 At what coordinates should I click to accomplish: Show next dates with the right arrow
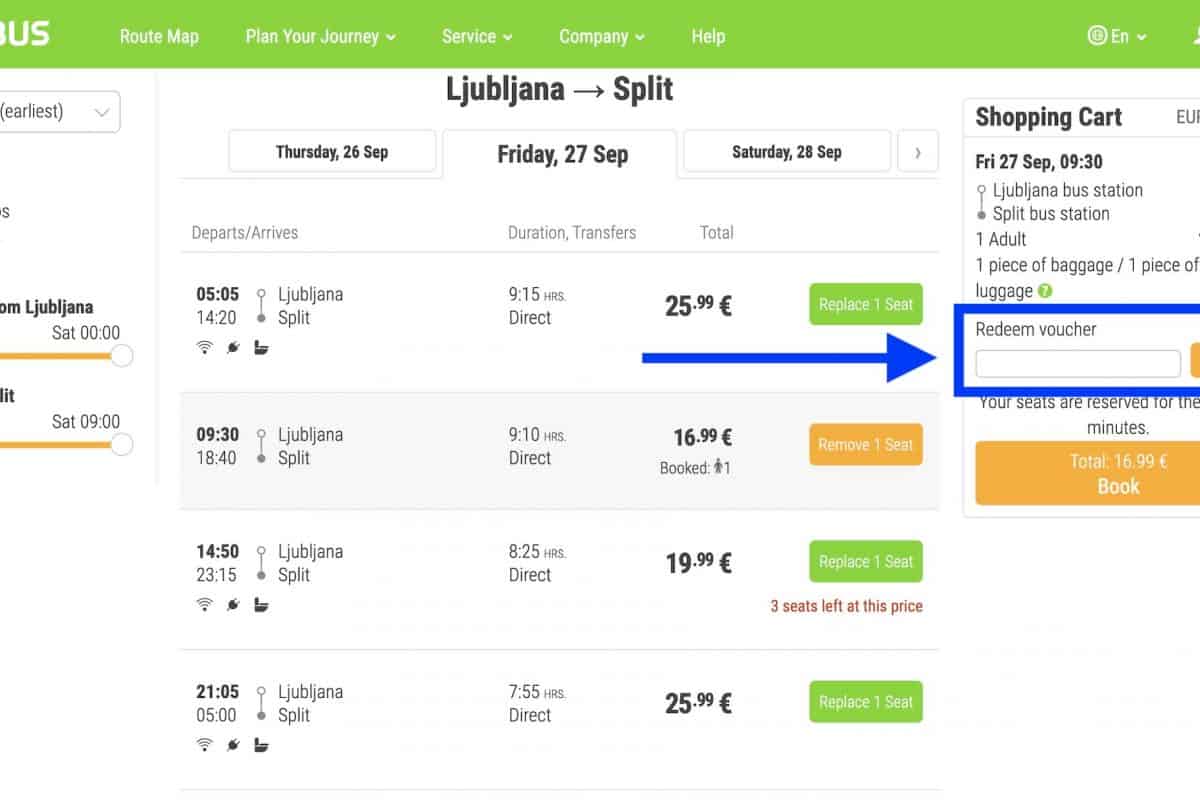(x=918, y=152)
